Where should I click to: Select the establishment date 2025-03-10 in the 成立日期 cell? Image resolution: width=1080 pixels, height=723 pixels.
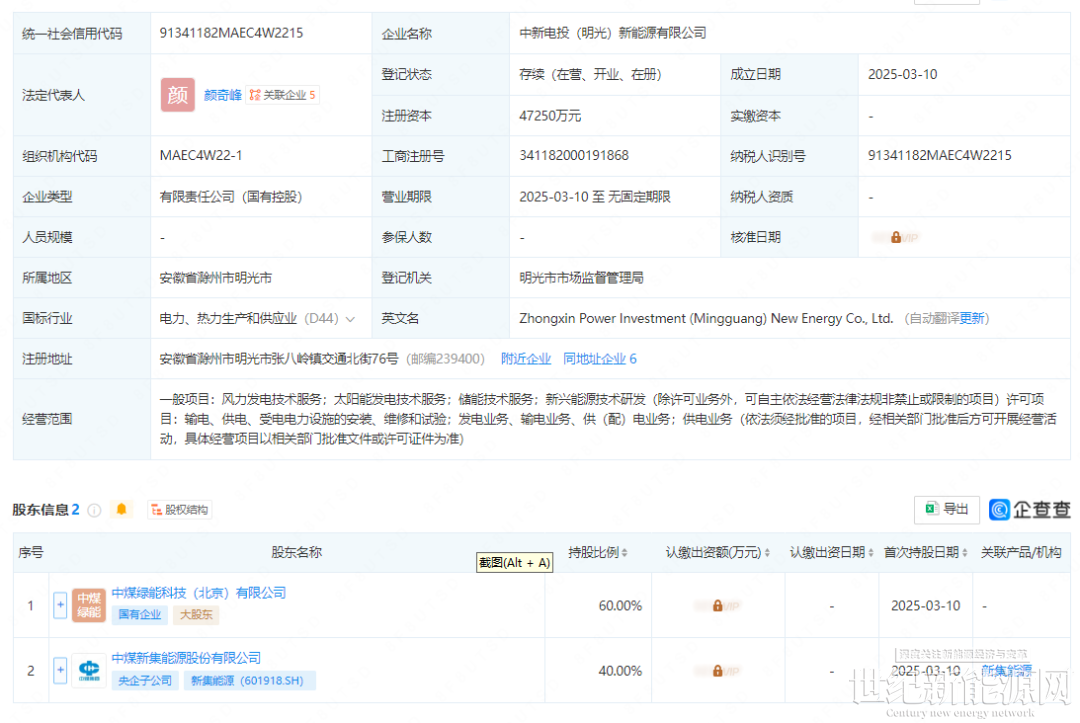coord(902,74)
